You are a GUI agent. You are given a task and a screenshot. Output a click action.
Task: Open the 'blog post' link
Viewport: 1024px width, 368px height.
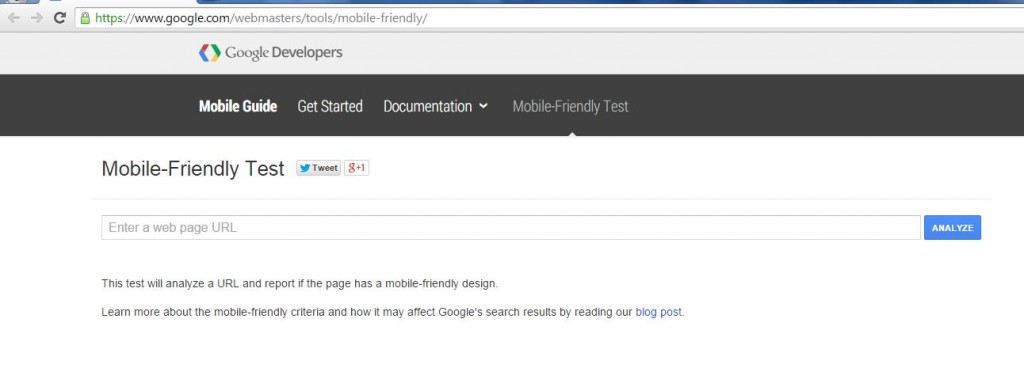tap(658, 312)
